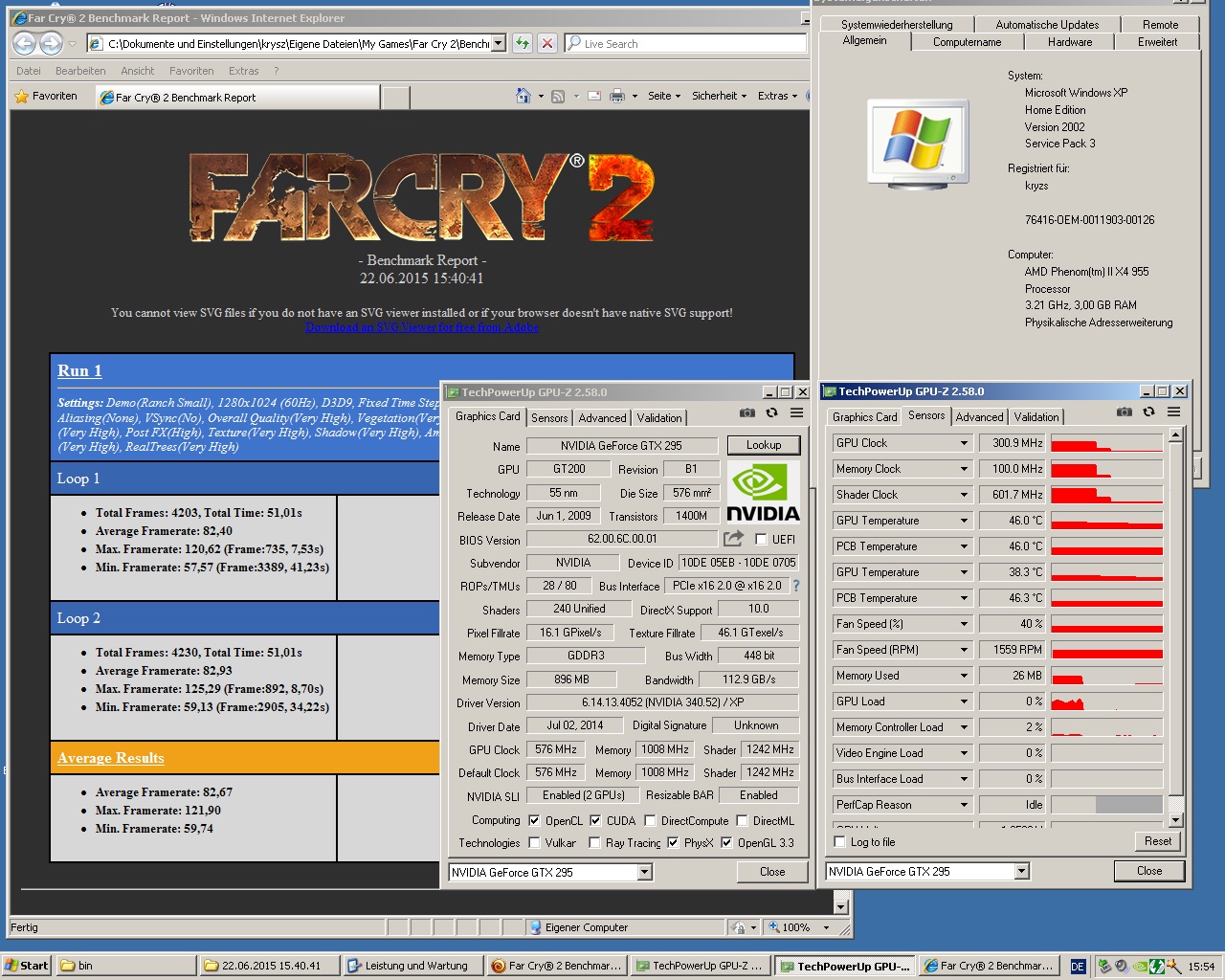Toggle the UEFI checkbox in GPU-Z
The width and height of the screenshot is (1225, 980).
[761, 539]
